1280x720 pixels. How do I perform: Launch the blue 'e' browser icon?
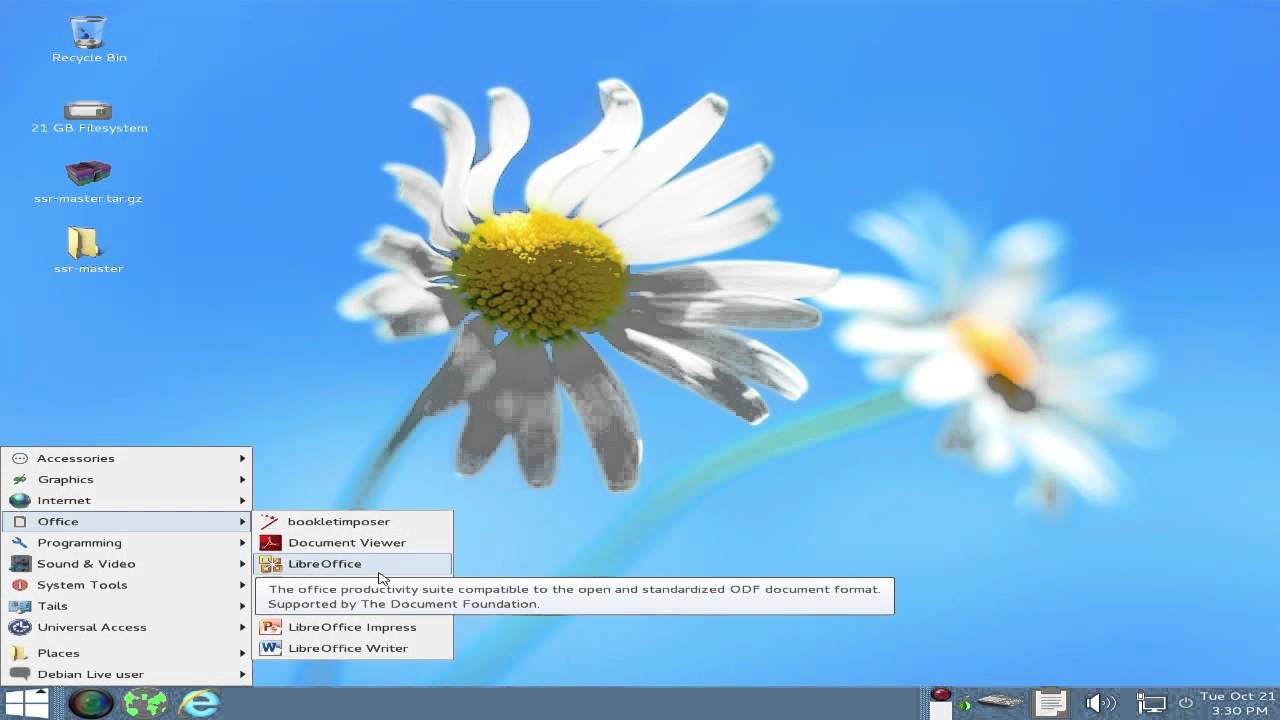point(199,704)
